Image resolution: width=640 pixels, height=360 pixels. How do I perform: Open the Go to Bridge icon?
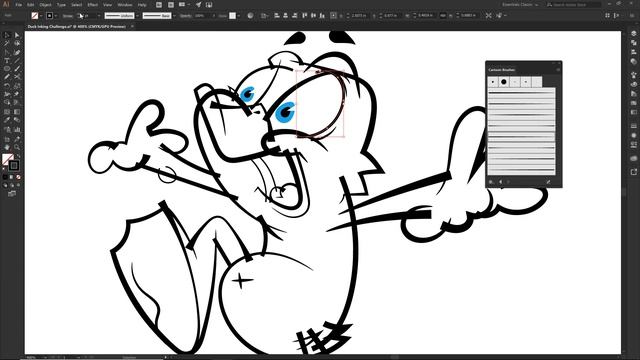[159, 5]
